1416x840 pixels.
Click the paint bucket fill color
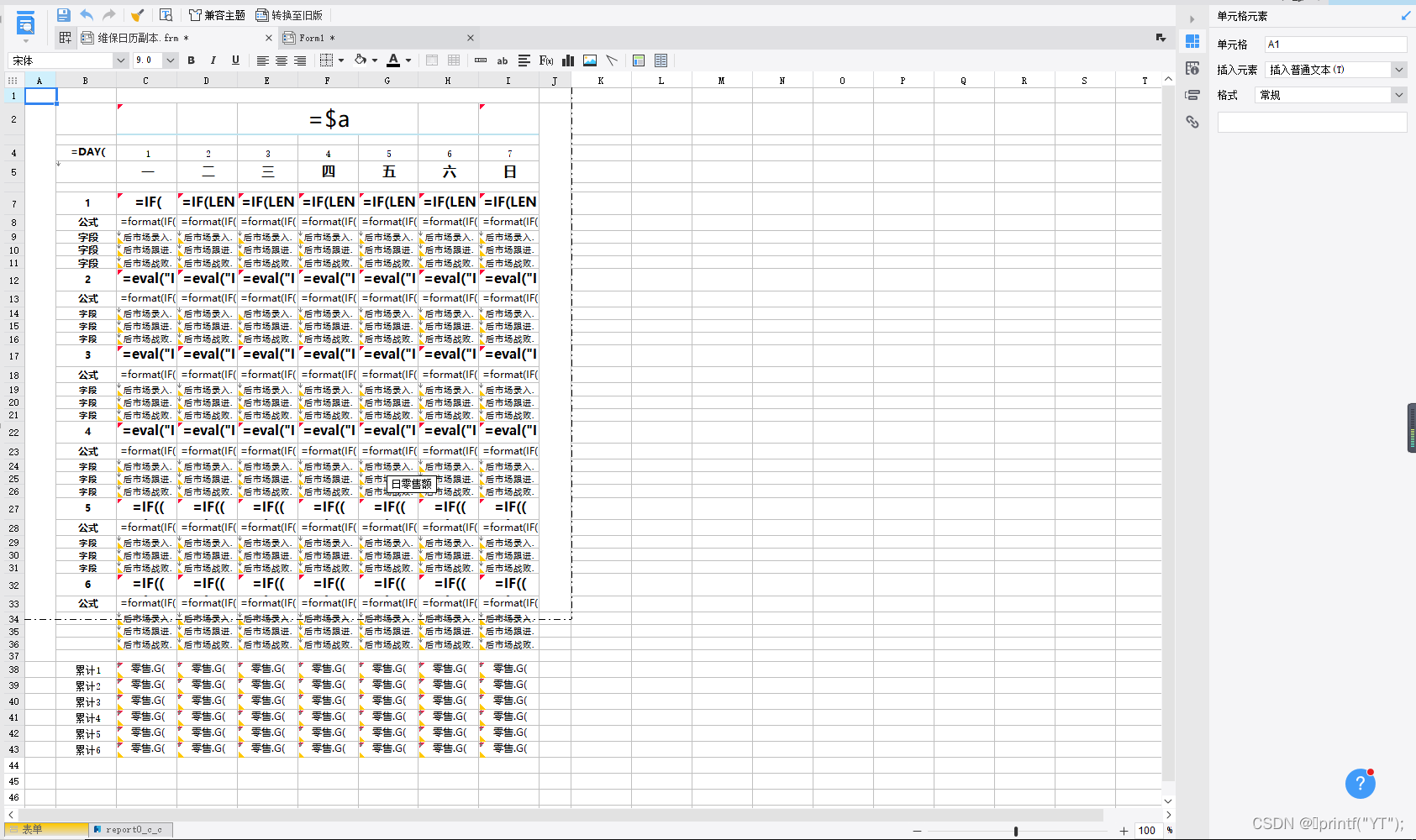click(361, 60)
